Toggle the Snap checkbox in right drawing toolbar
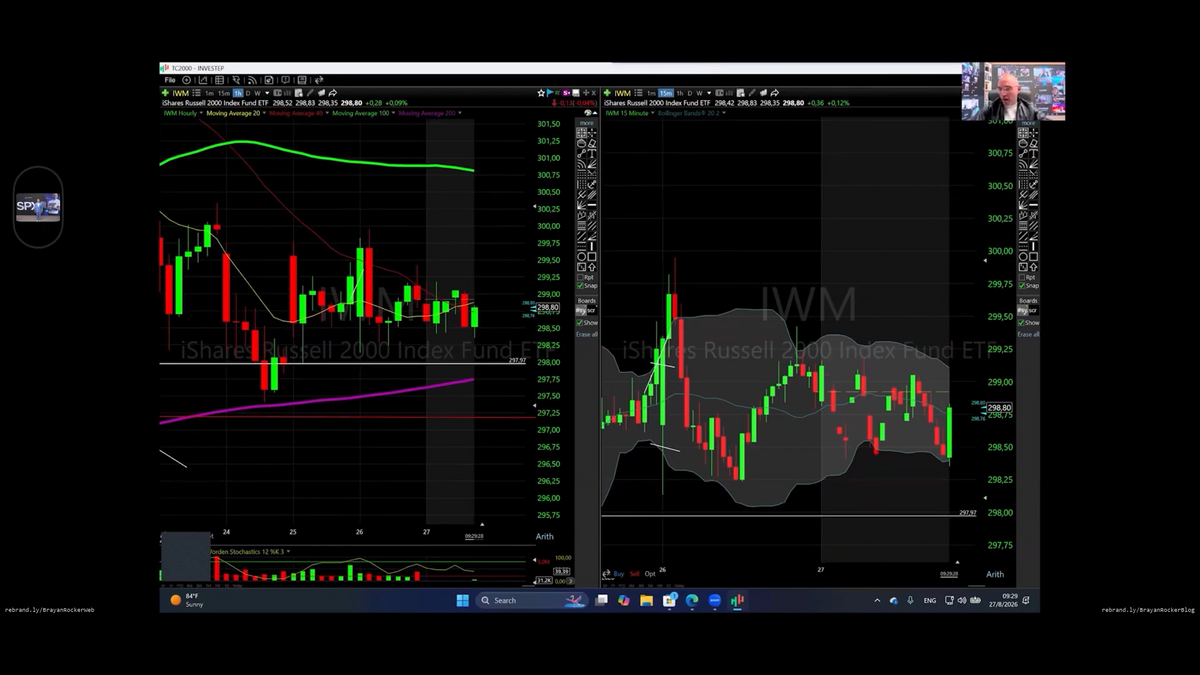Screen dimensions: 1200x675 coord(1022,286)
